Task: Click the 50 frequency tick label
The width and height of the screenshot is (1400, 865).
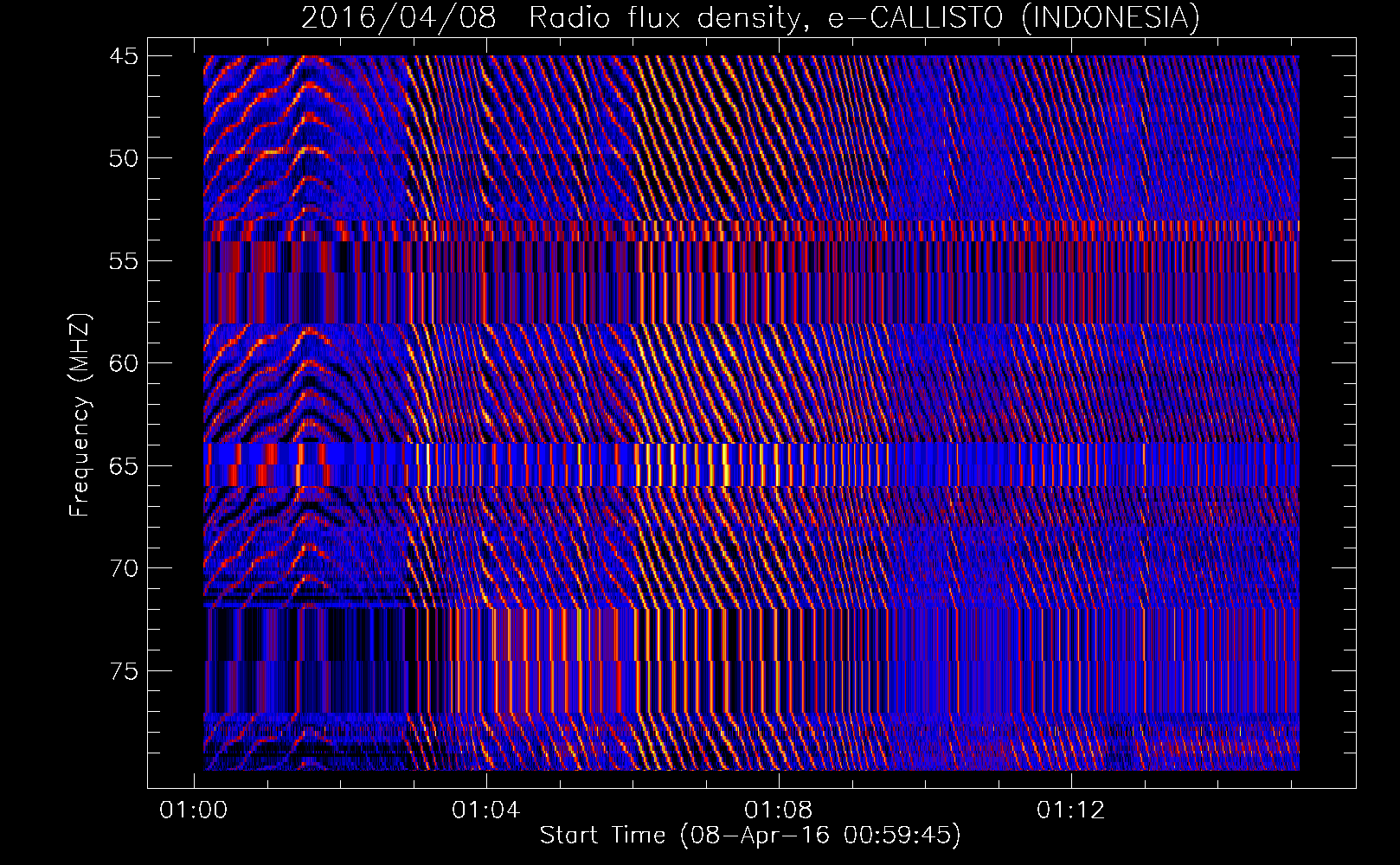Action: pos(123,158)
